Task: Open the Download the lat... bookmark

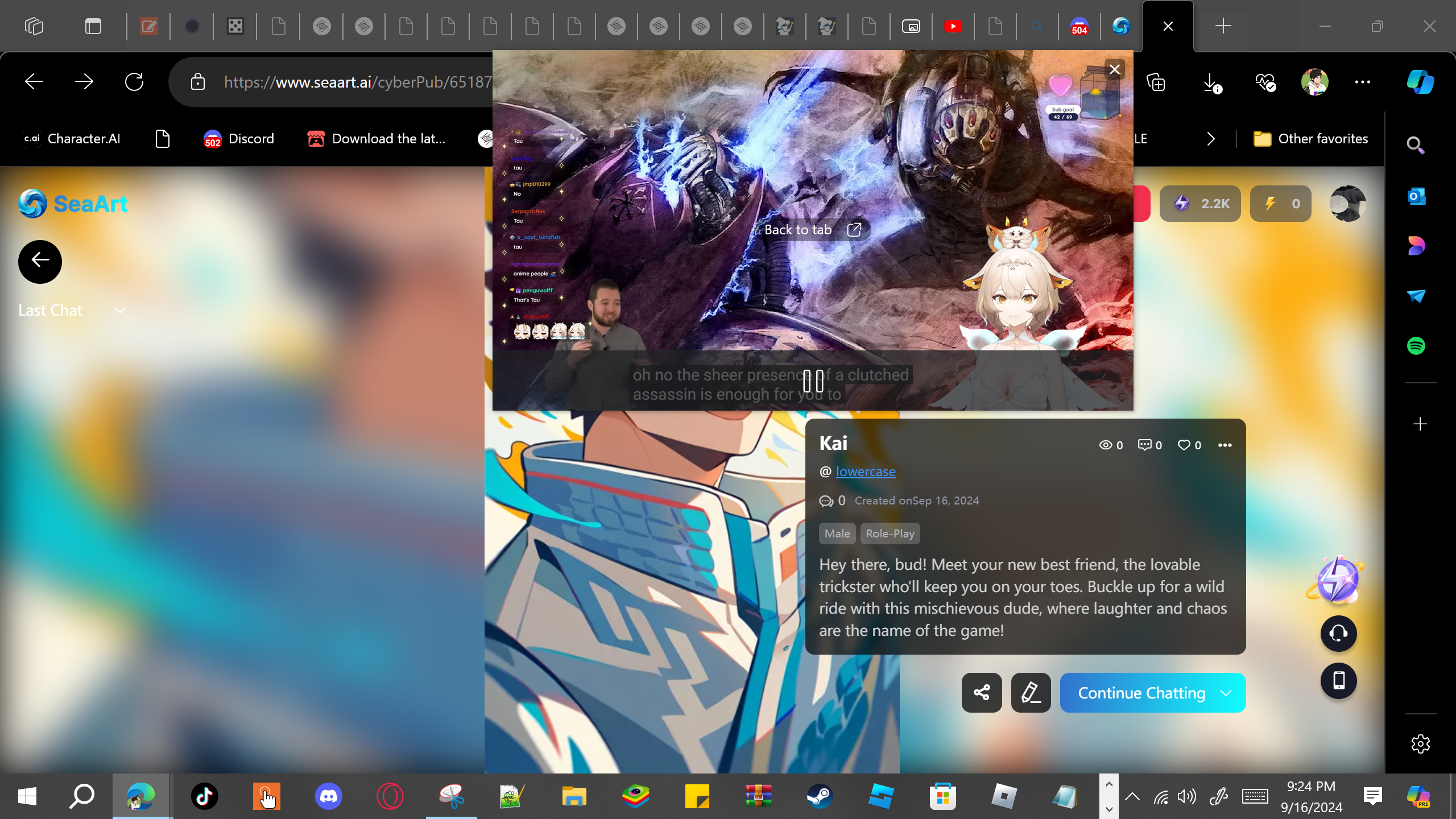Action: [377, 139]
